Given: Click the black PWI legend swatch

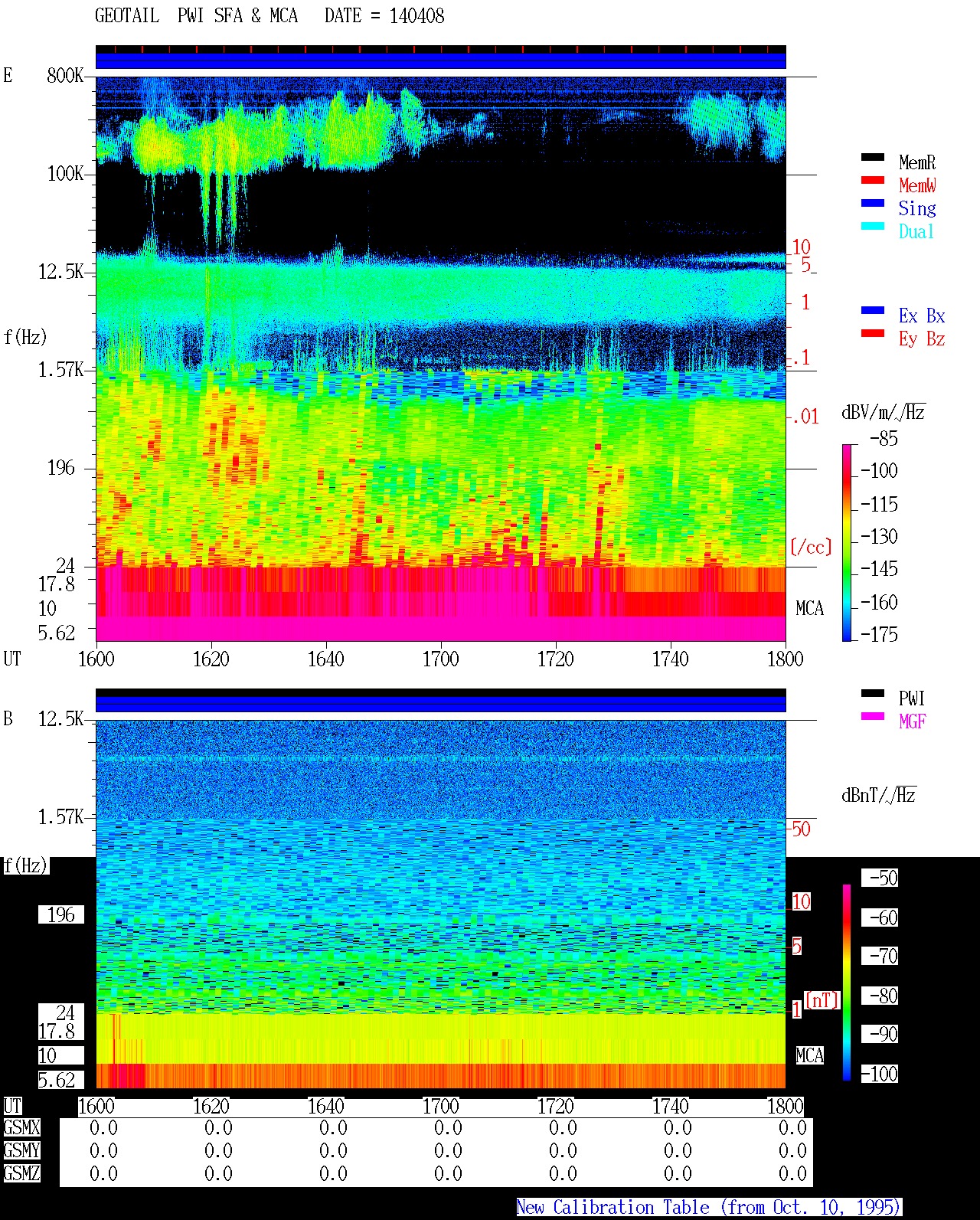Looking at the screenshot, I should [872, 693].
